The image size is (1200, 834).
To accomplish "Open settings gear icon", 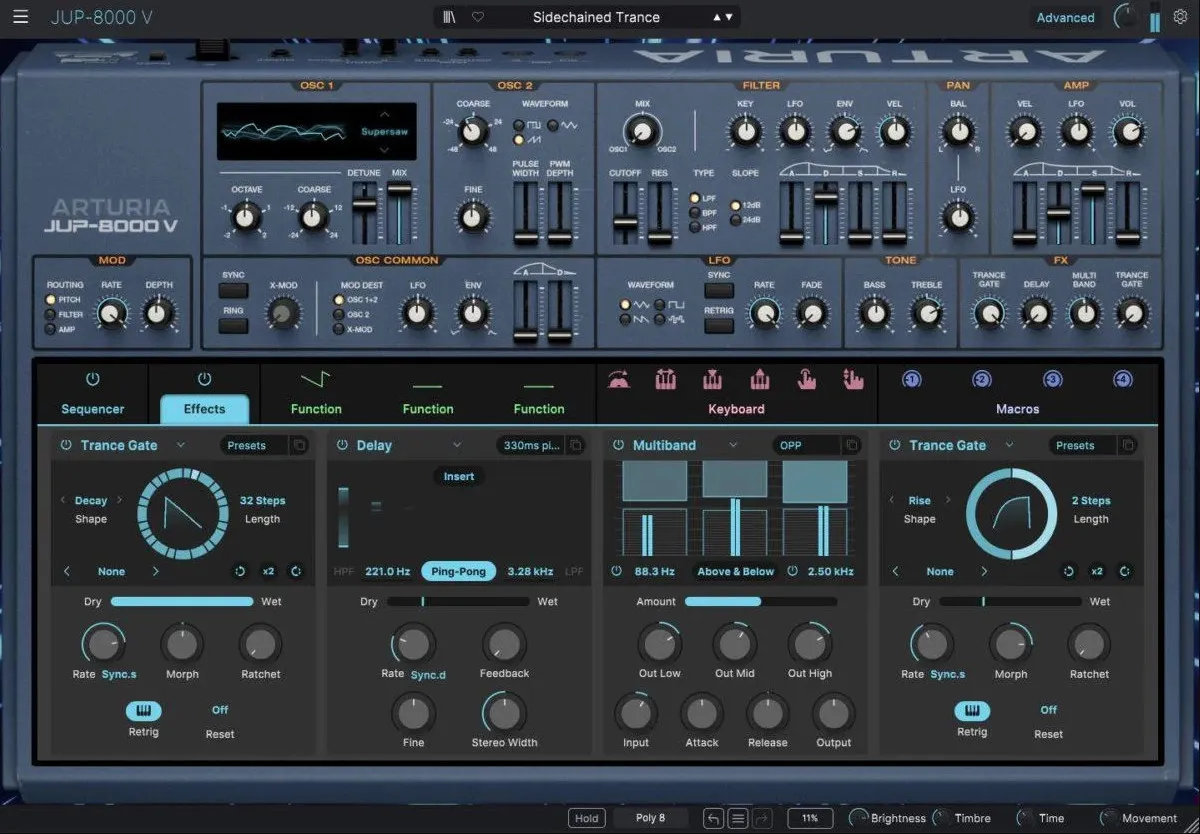I will (1180, 17).
